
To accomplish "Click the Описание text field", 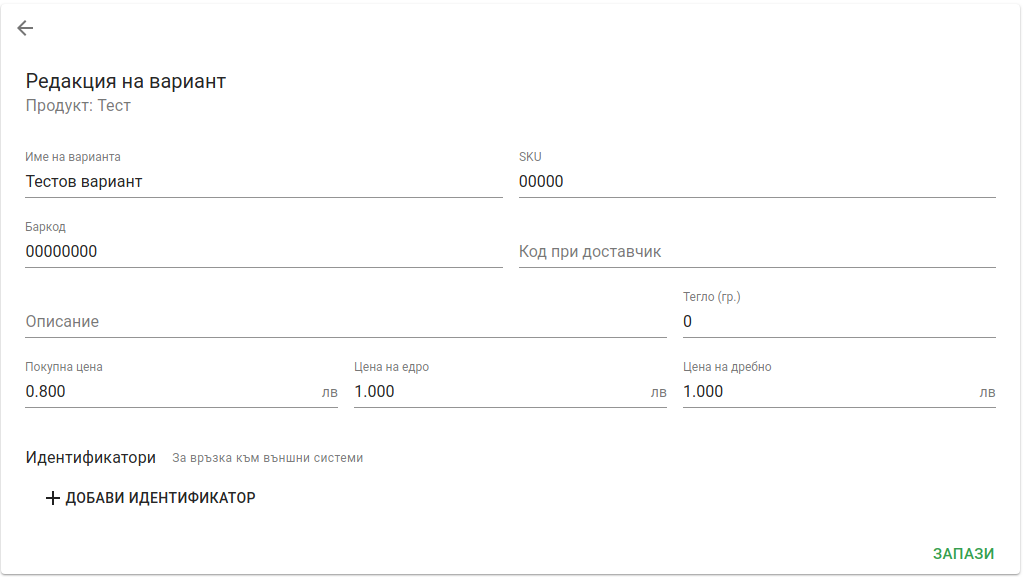I will click(x=346, y=321).
